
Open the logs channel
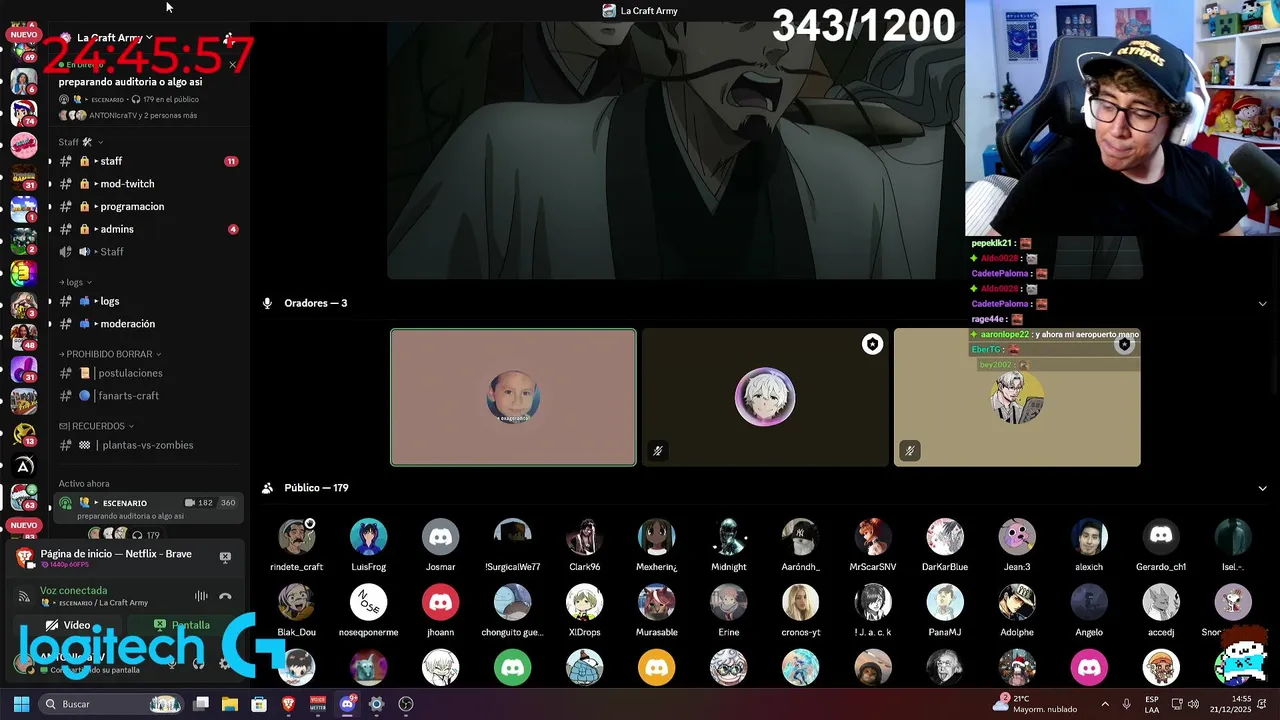pyautogui.click(x=148, y=301)
